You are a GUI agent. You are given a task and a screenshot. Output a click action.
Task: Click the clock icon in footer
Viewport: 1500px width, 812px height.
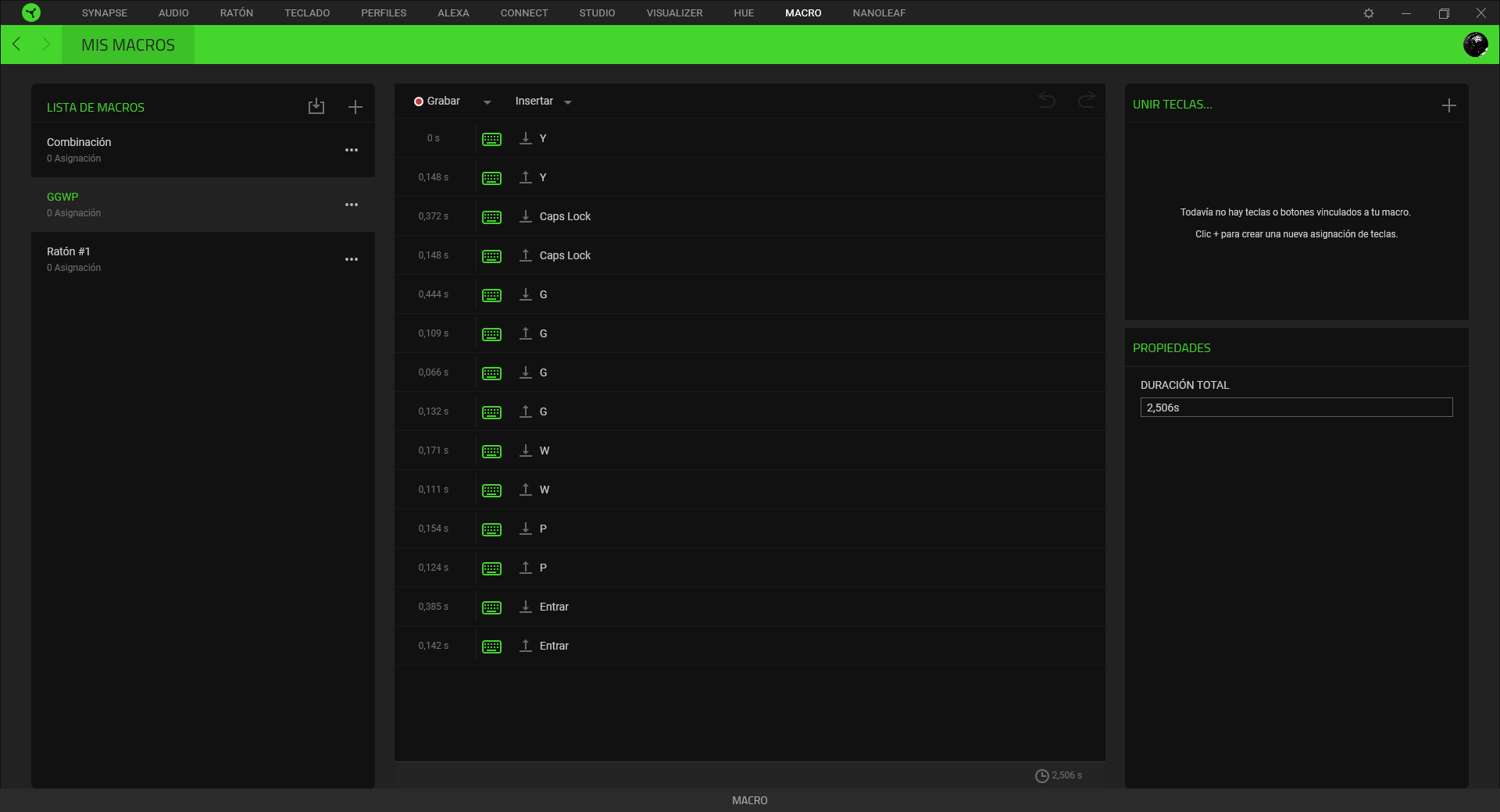click(x=1042, y=776)
